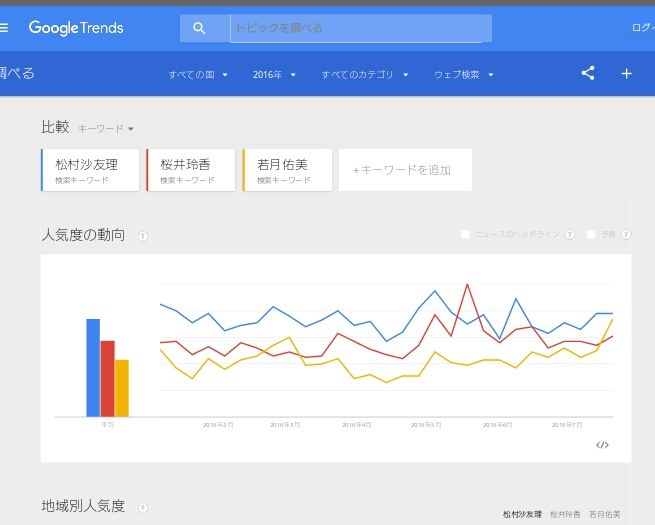
Task: Click the share icon
Action: coord(588,74)
